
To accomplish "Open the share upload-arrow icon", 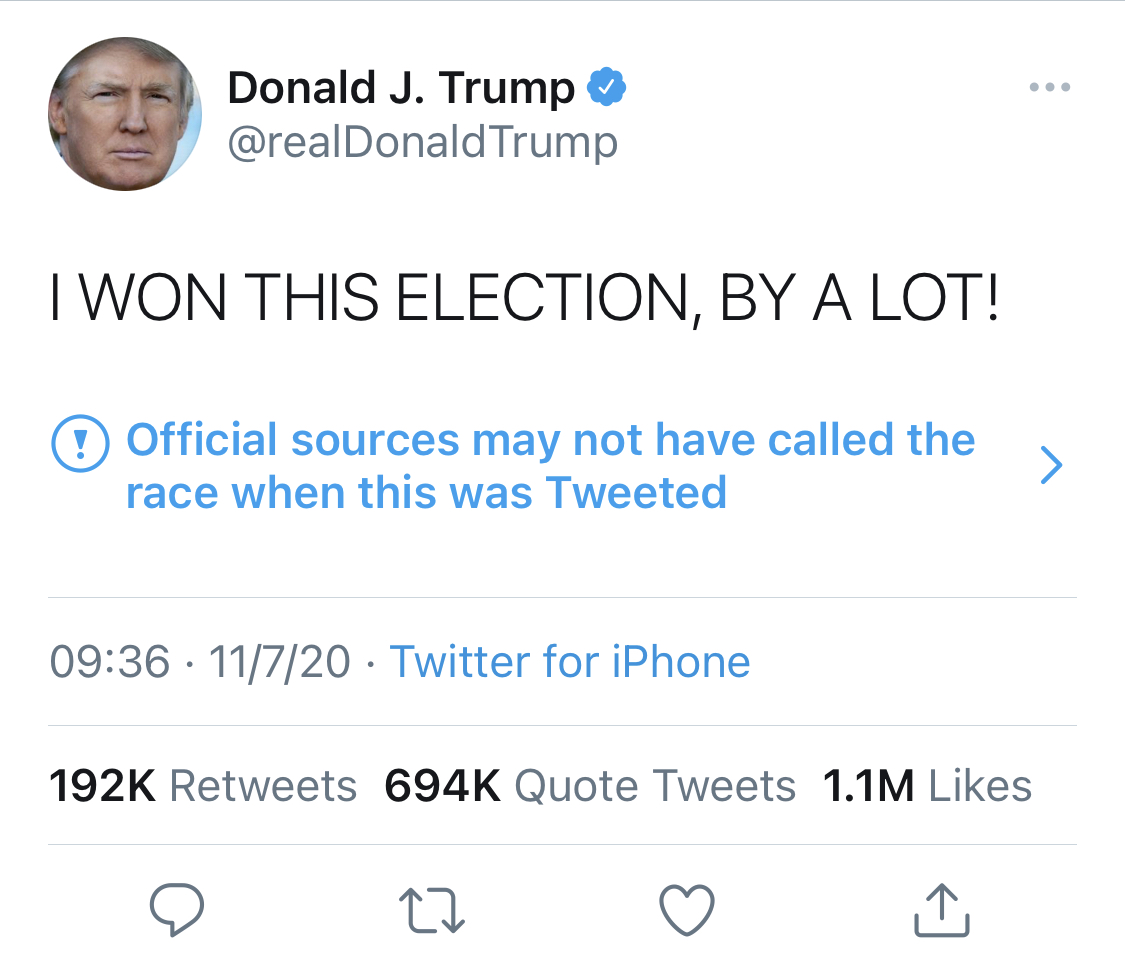I will 941,909.
